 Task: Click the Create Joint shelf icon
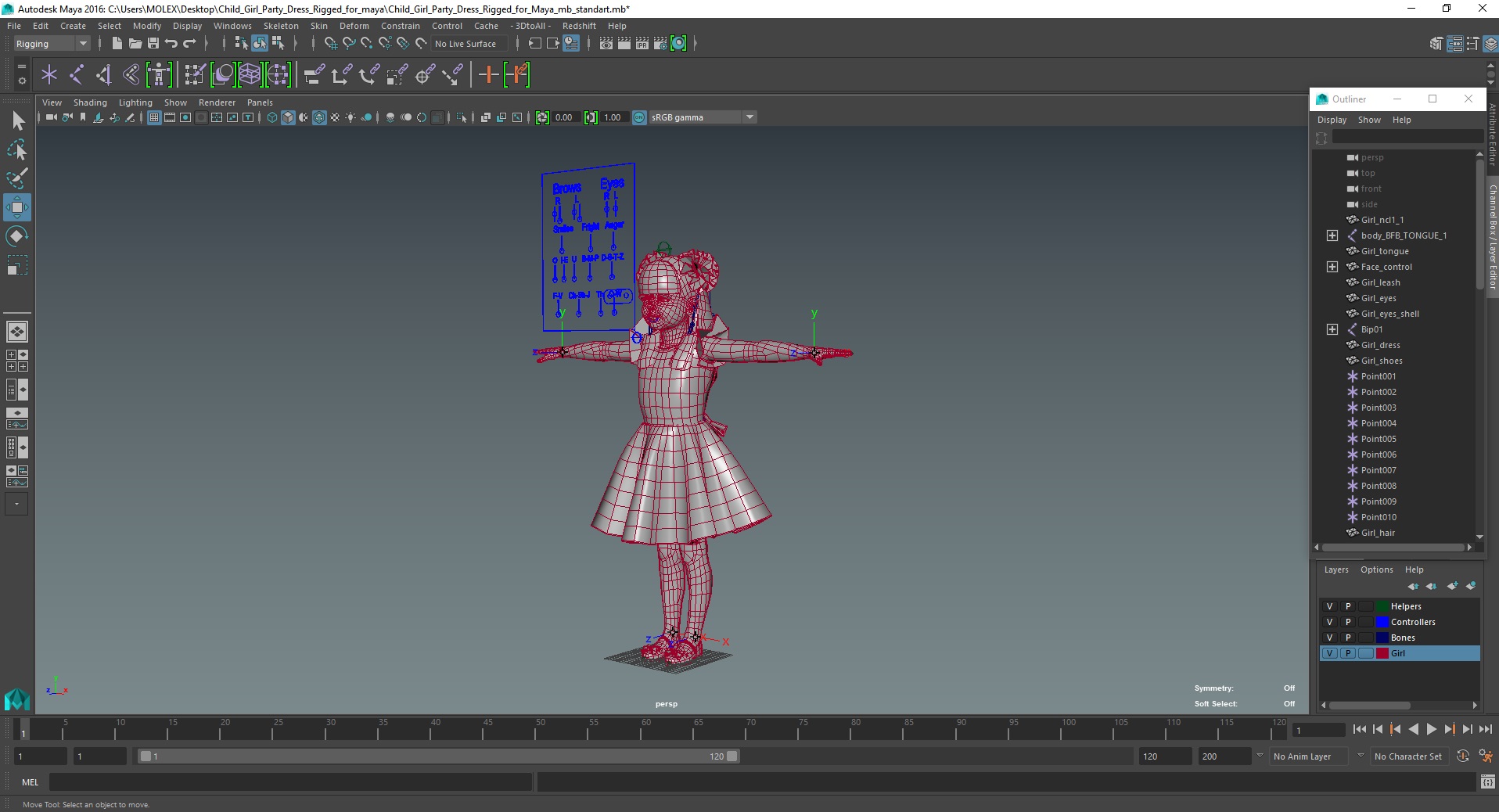pos(77,75)
